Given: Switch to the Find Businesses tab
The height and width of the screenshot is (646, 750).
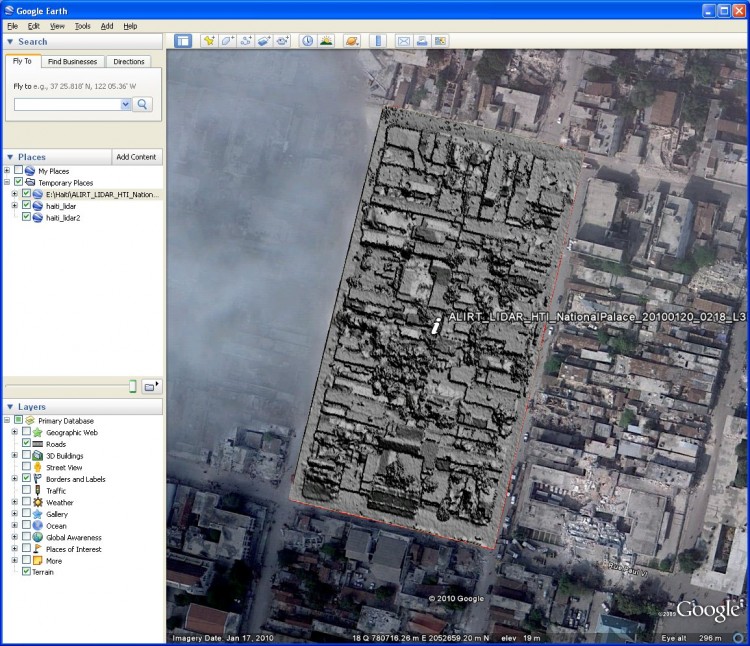Looking at the screenshot, I should (72, 61).
